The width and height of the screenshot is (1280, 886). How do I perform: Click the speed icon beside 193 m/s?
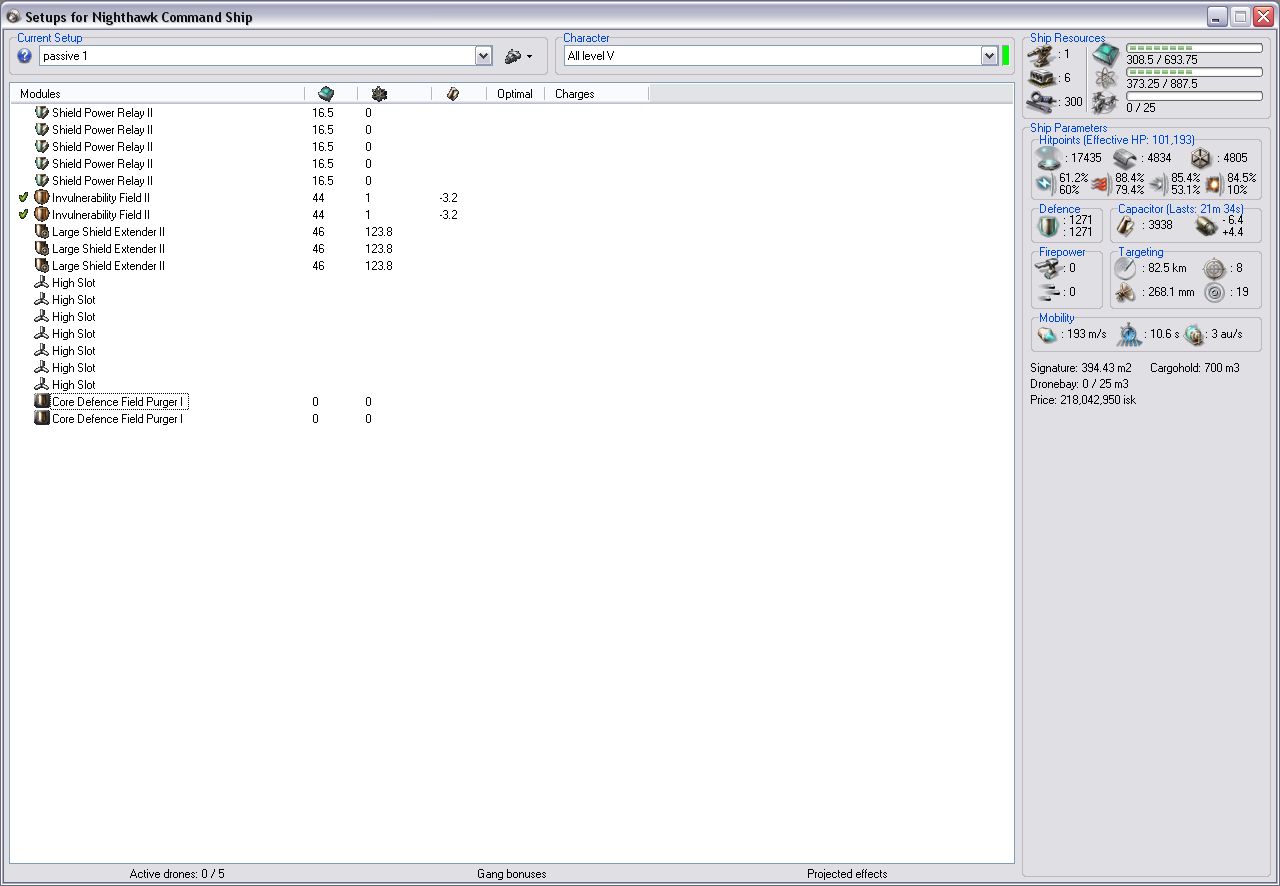[x=1048, y=334]
